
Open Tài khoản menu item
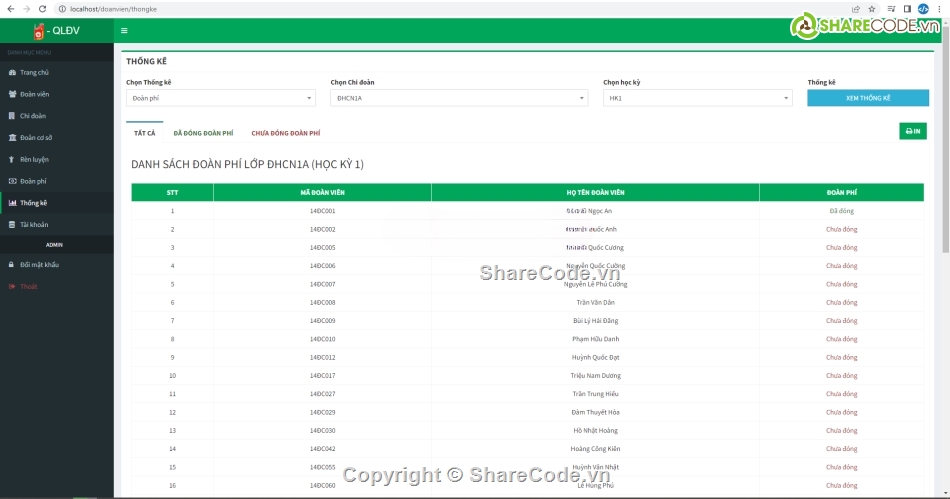tap(57, 225)
